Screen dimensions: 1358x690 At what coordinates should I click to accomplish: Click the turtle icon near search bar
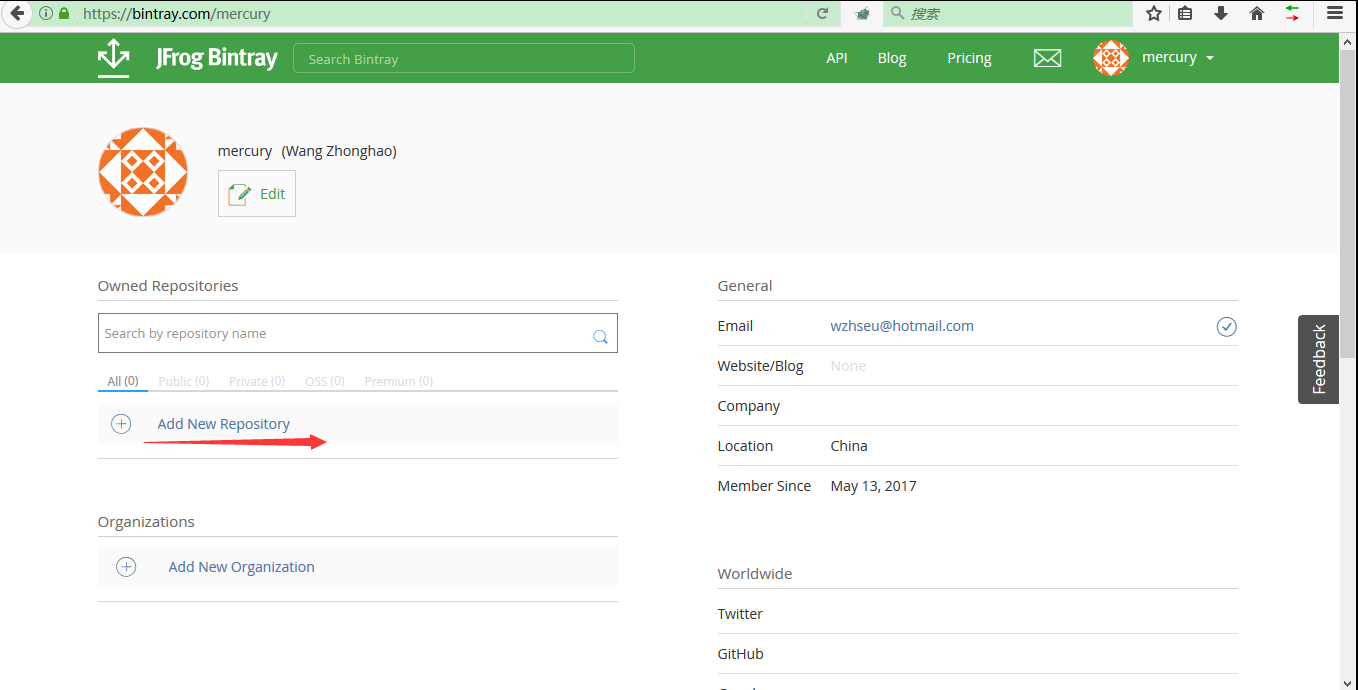862,14
